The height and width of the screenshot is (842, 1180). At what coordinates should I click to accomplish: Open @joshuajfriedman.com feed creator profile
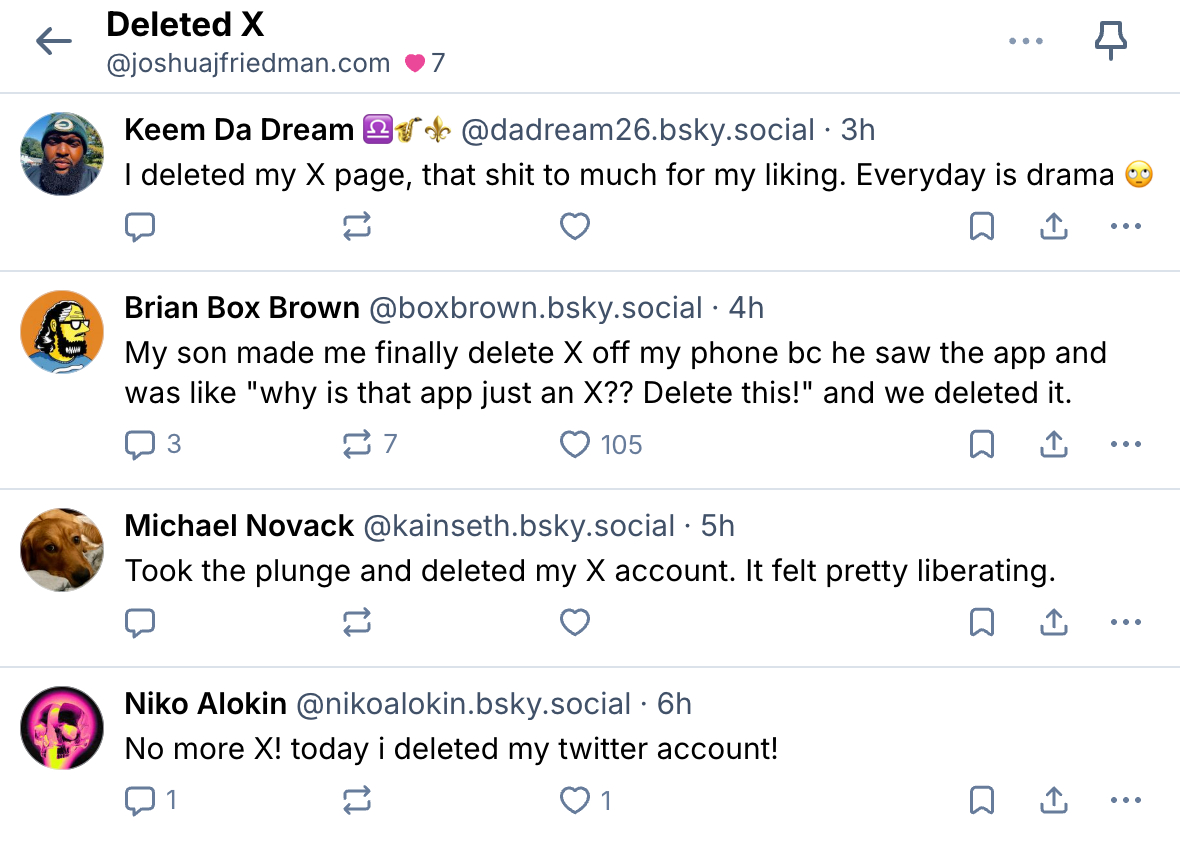pos(248,63)
